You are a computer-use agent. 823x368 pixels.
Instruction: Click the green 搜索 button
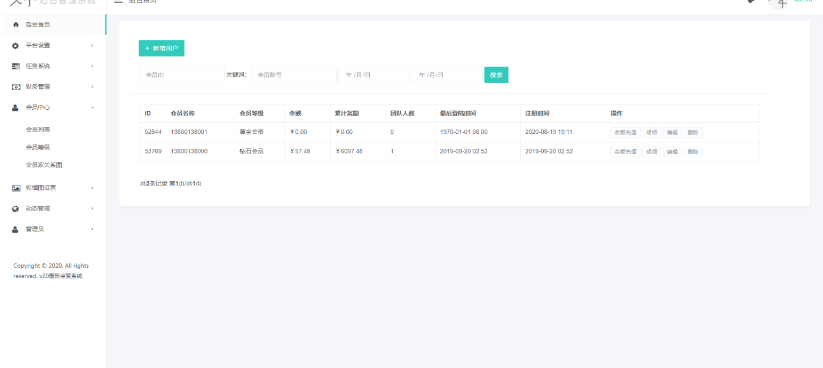[x=496, y=75]
